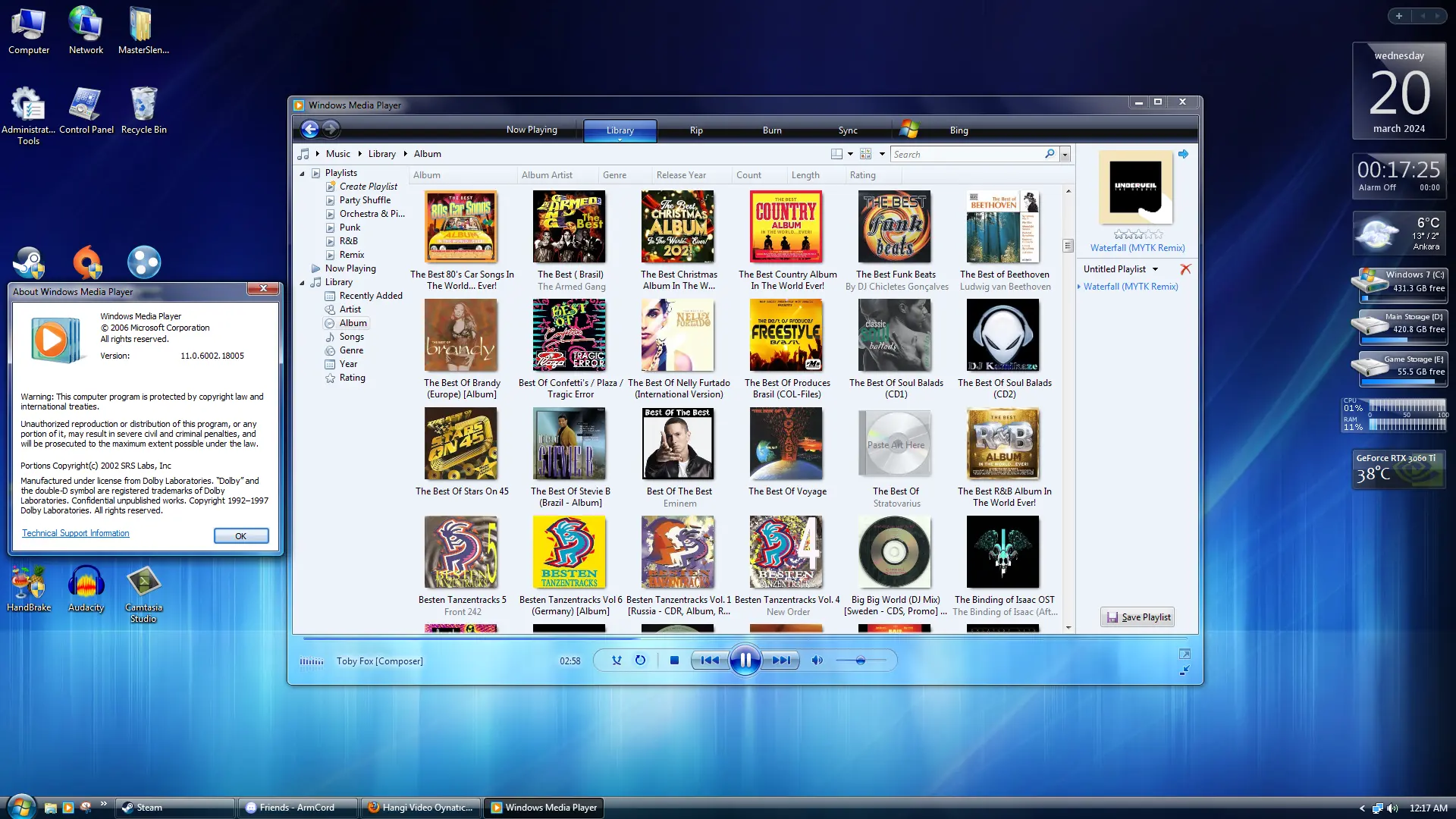
Task: Skip to the next track
Action: click(781, 661)
